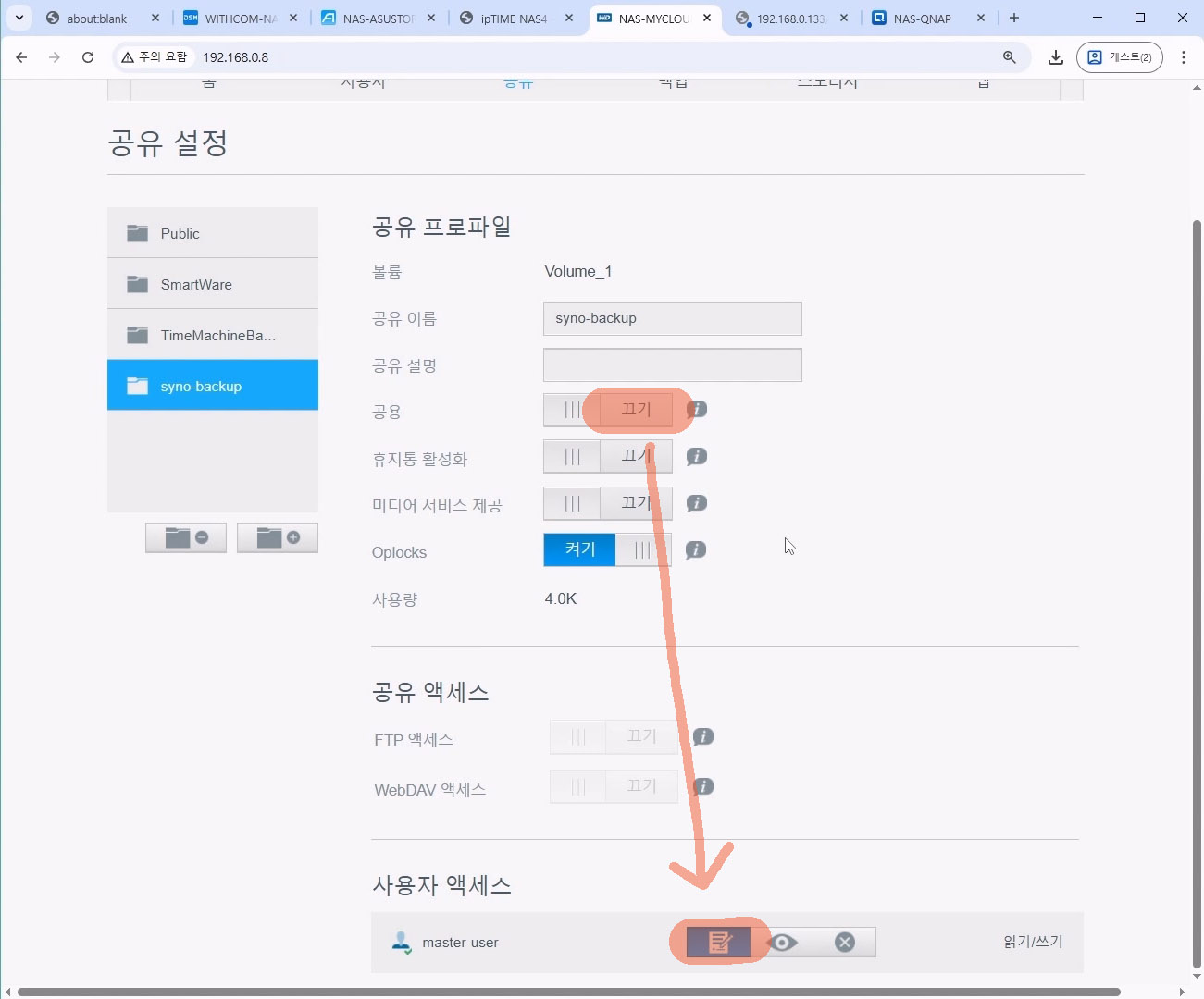Switch to the NAS-QNAP browser tab

[922, 18]
